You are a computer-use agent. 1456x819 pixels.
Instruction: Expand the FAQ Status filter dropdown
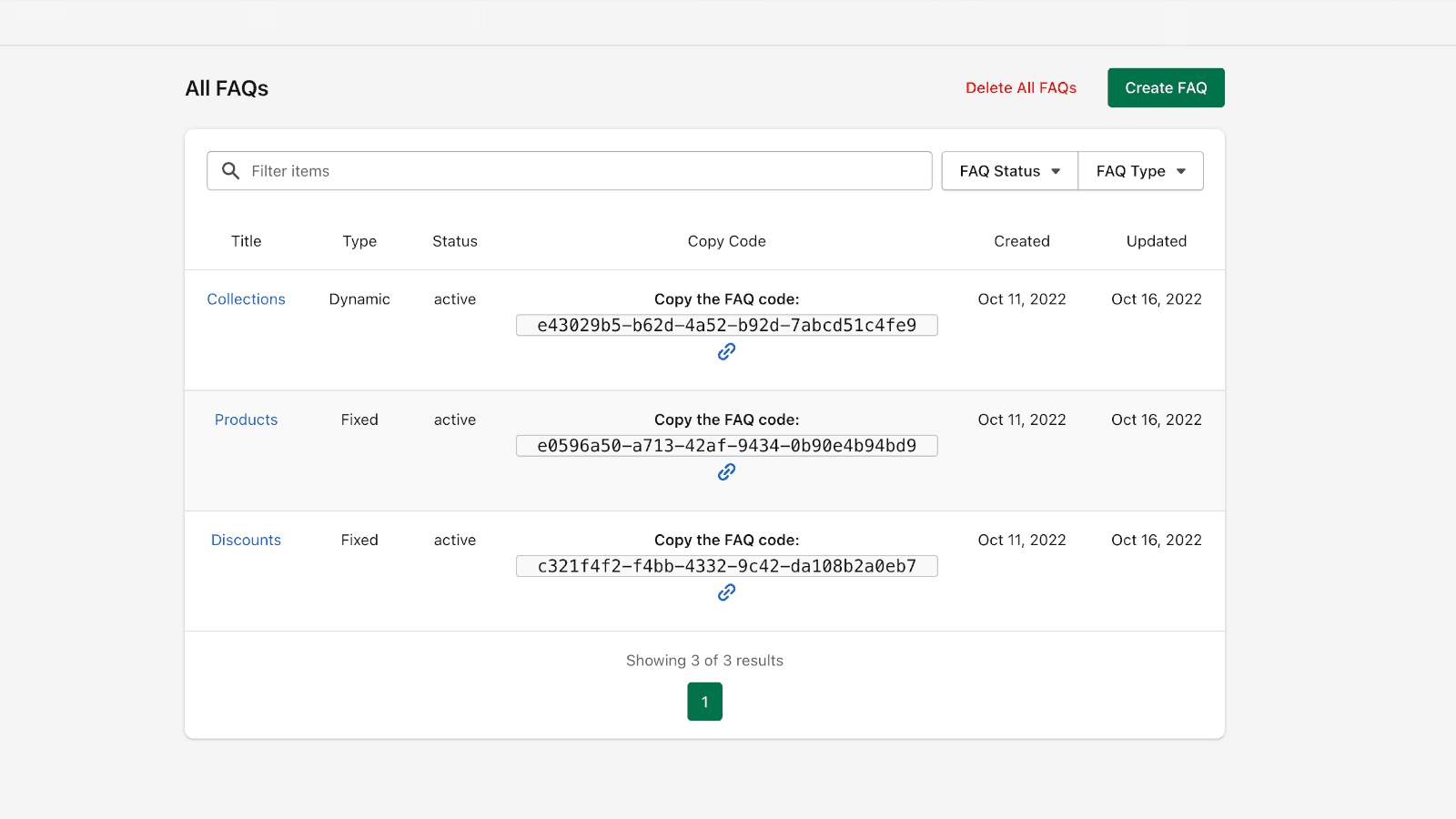[1009, 171]
